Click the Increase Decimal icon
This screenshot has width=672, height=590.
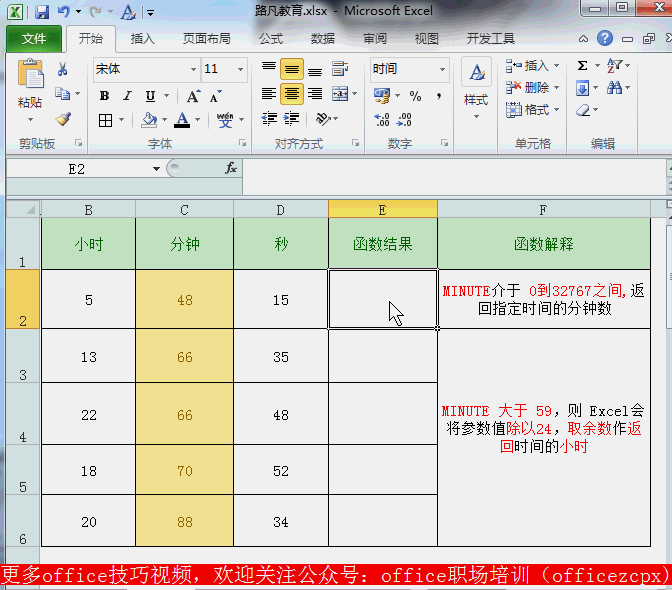pos(381,120)
